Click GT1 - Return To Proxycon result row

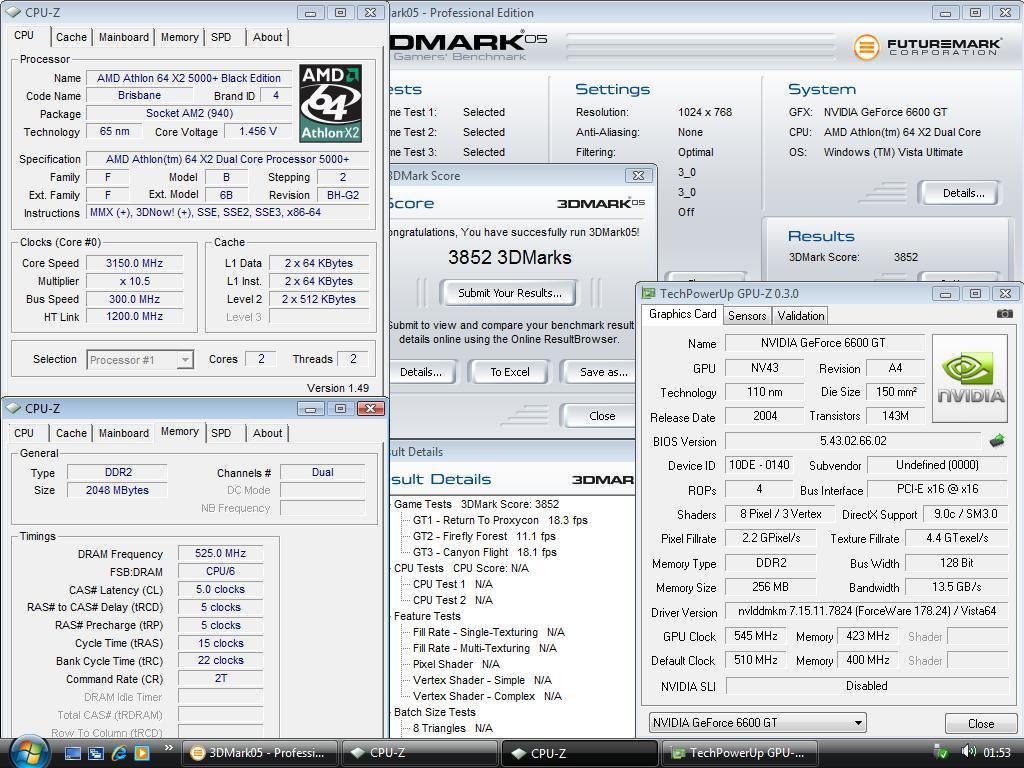coord(500,520)
